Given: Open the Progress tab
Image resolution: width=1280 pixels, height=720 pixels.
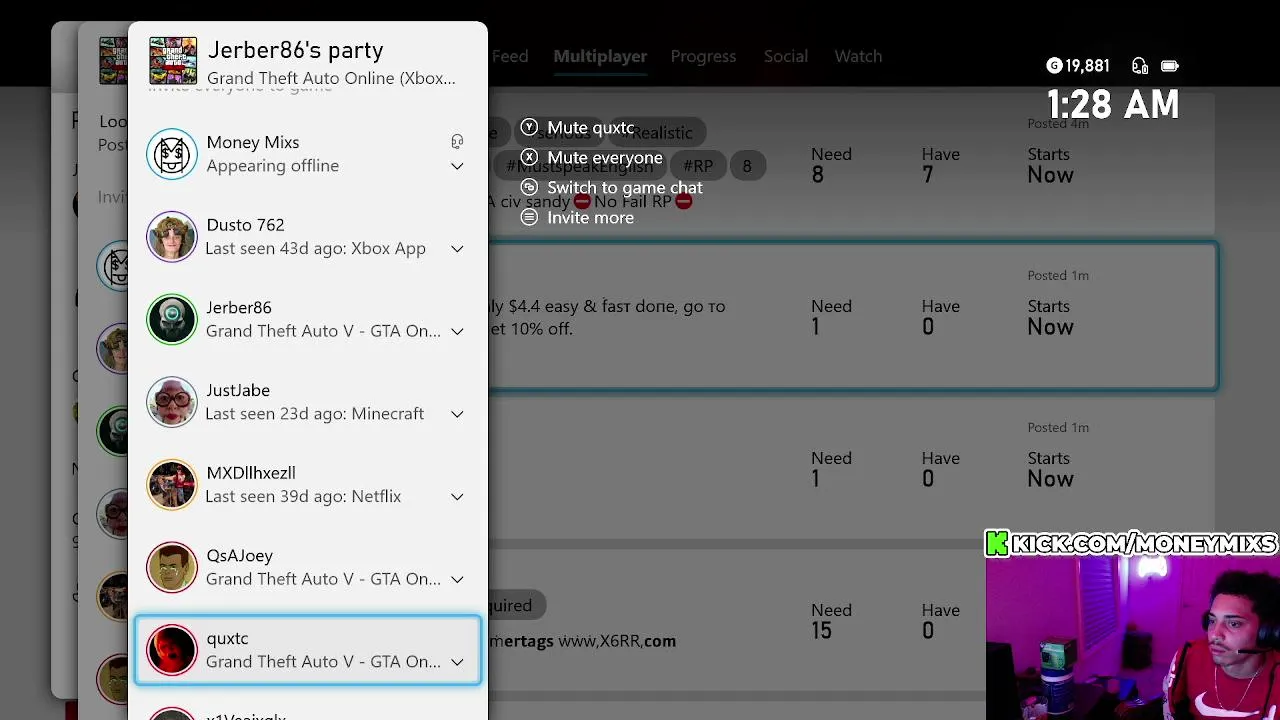Looking at the screenshot, I should pyautogui.click(x=703, y=57).
